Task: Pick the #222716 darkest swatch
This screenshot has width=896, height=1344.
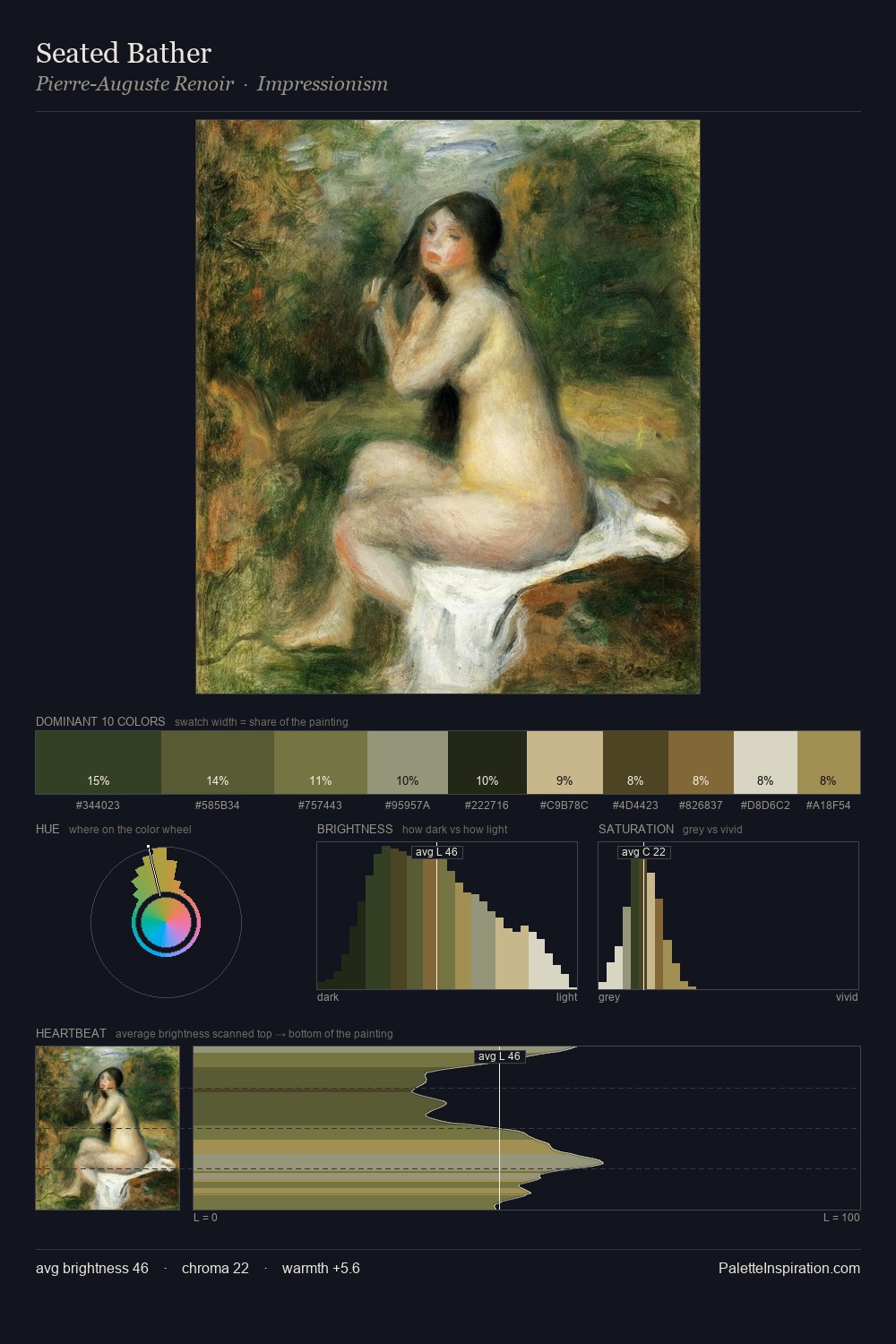Action: (487, 762)
